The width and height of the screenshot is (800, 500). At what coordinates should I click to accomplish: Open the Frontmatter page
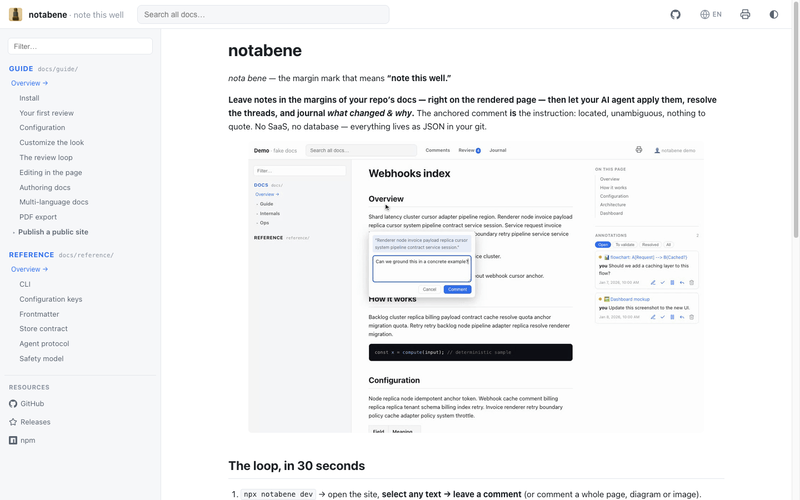pos(39,314)
